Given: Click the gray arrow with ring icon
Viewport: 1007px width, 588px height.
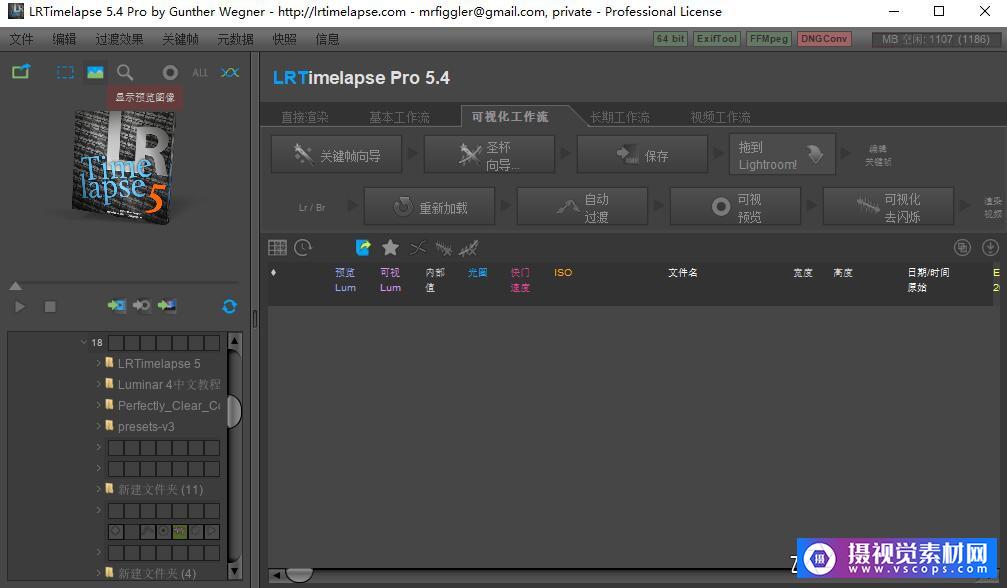Looking at the screenshot, I should point(141,306).
